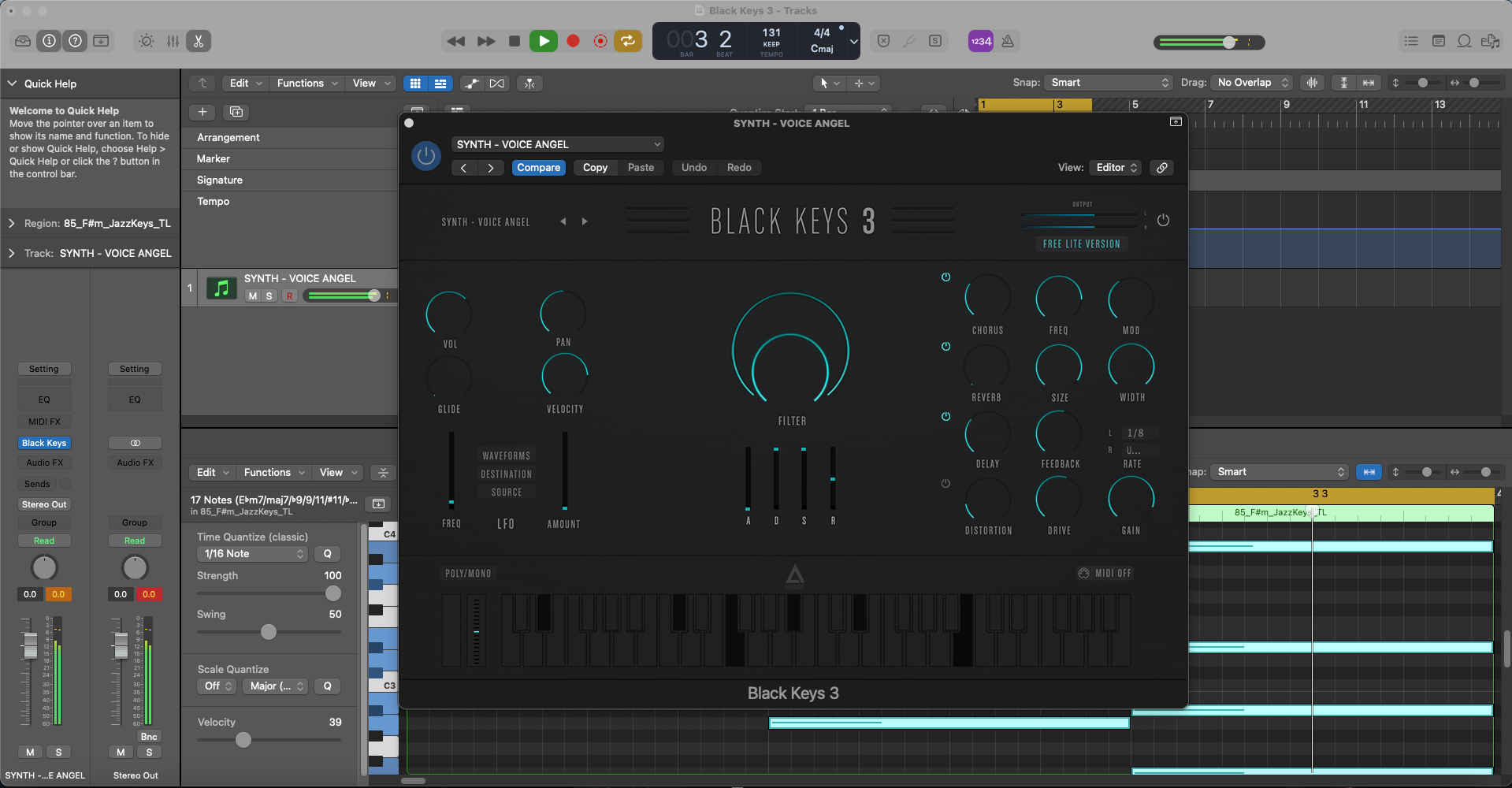The image size is (1512, 788).
Task: Click the Swing slider handle
Action: 269,632
